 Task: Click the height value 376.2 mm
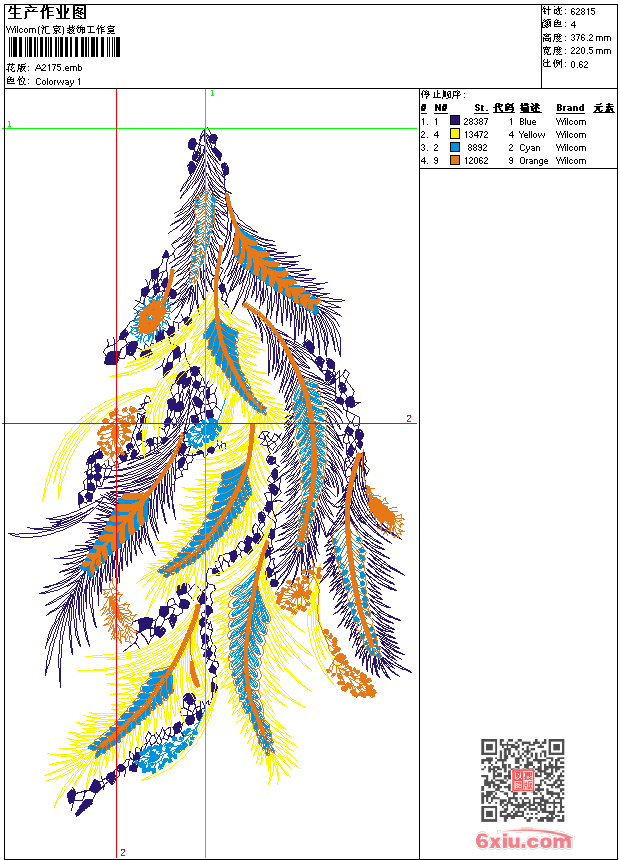(590, 38)
